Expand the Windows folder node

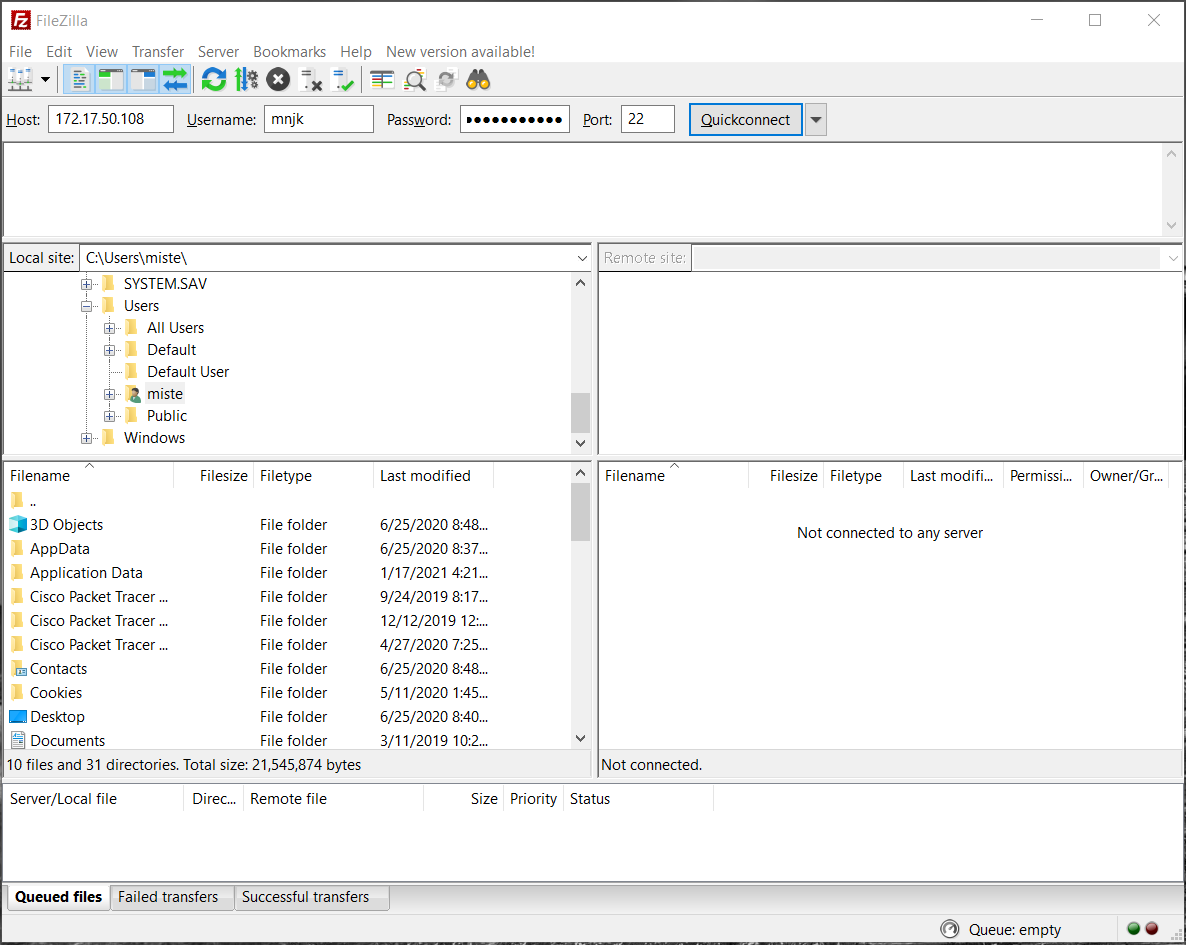[x=86, y=438]
